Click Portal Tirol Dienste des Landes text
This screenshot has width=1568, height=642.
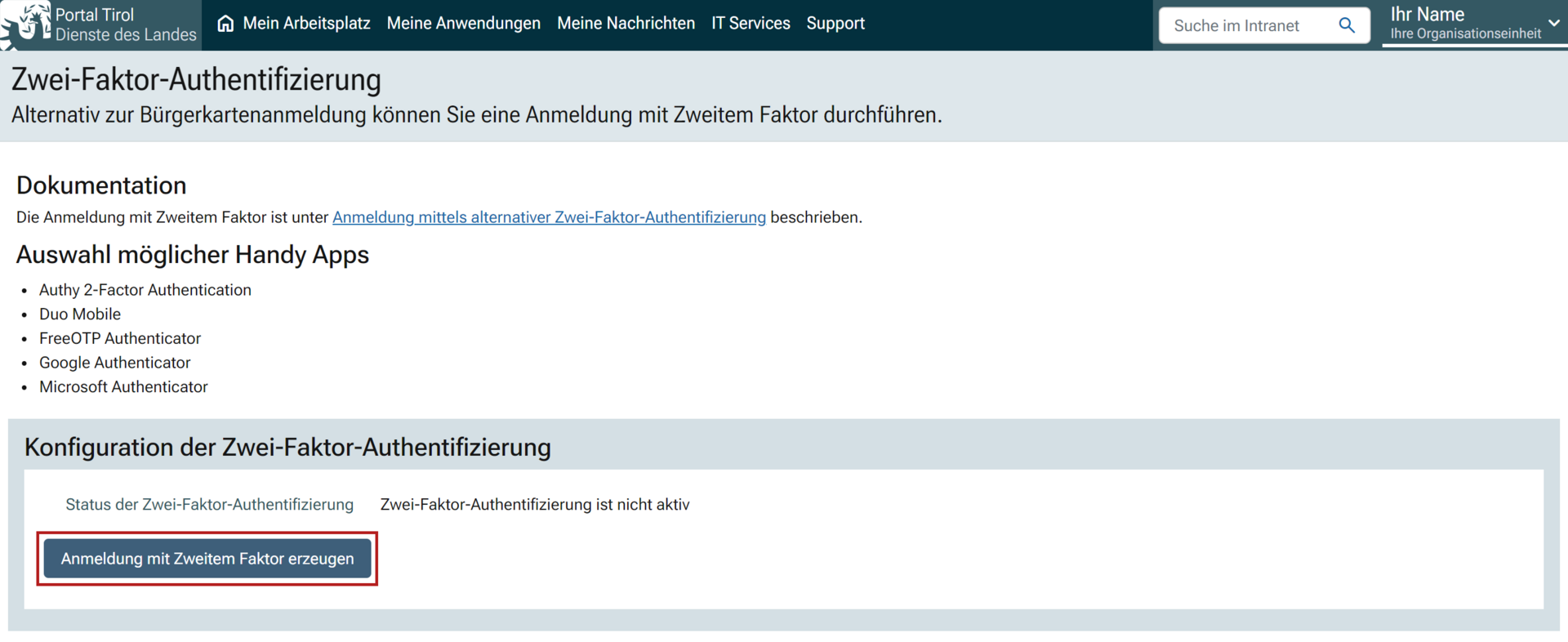[126, 25]
